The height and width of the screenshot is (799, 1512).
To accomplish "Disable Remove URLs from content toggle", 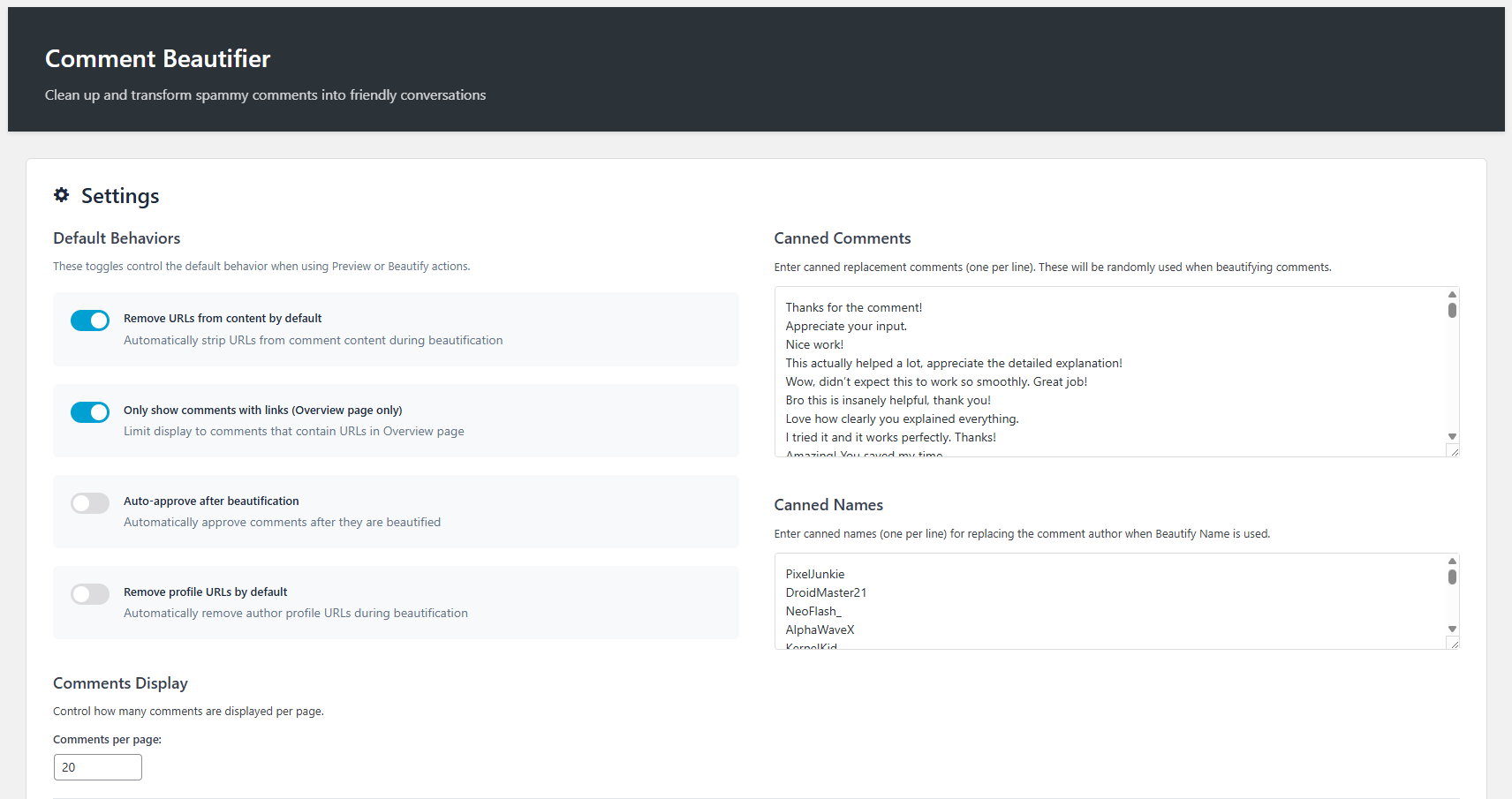I will pyautogui.click(x=90, y=320).
